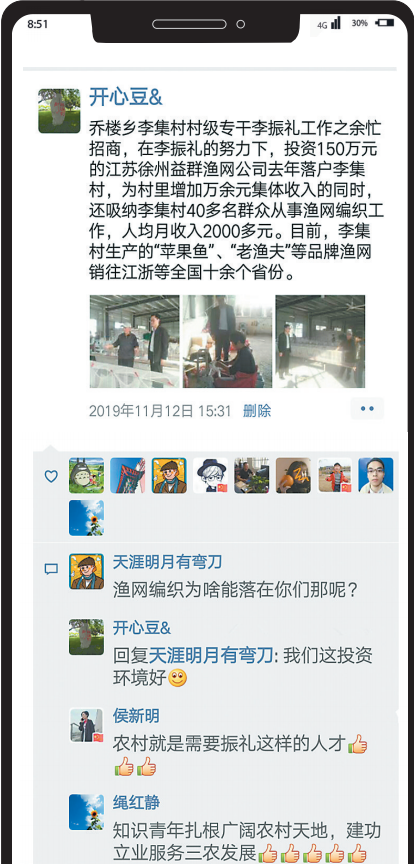Screen dimensions: 414x864
Task: Tap the mentioned 天涯明月有弯刀 in reply text
Action: tap(211, 655)
